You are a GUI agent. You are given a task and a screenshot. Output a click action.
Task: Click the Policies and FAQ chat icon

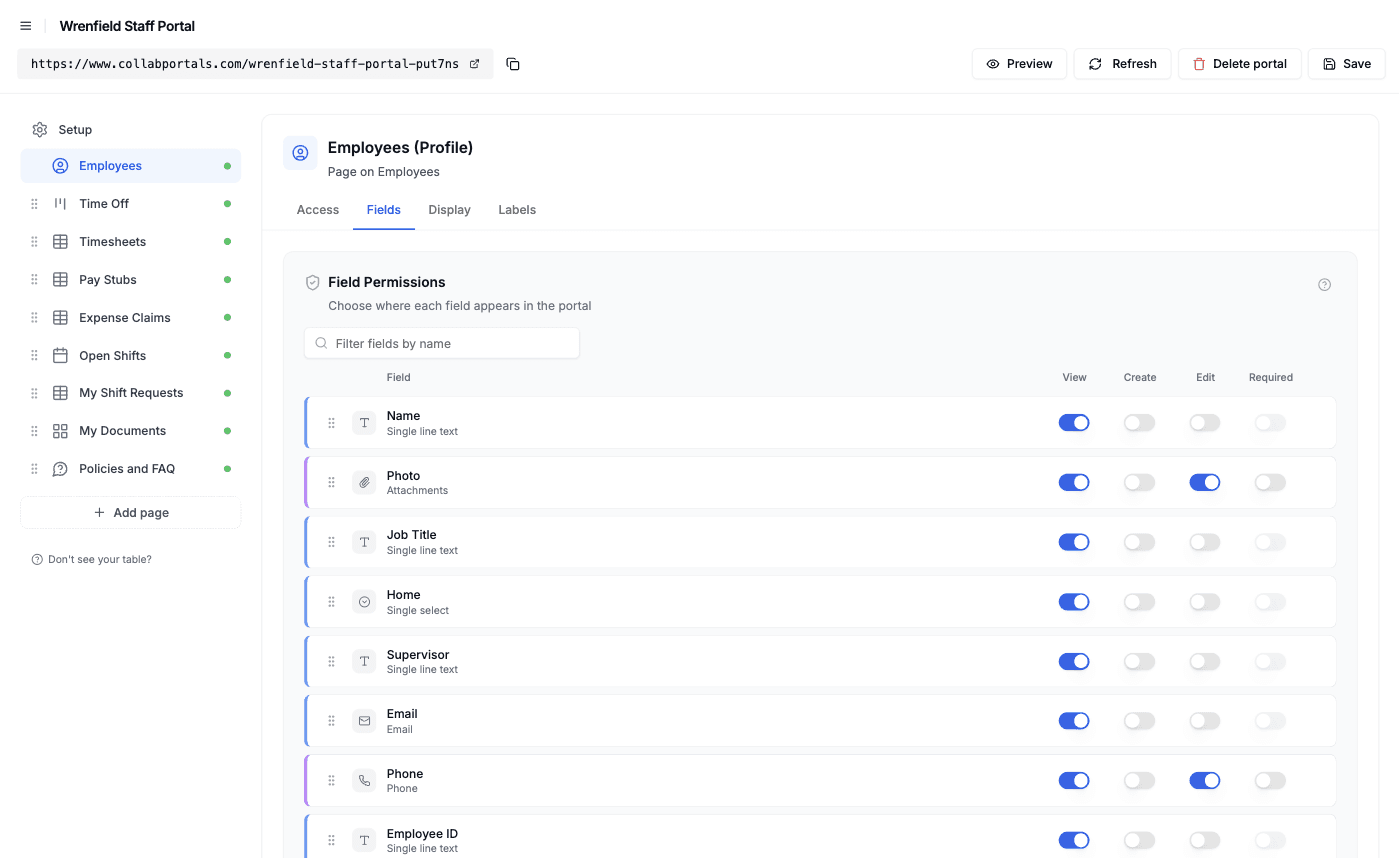pyautogui.click(x=60, y=469)
